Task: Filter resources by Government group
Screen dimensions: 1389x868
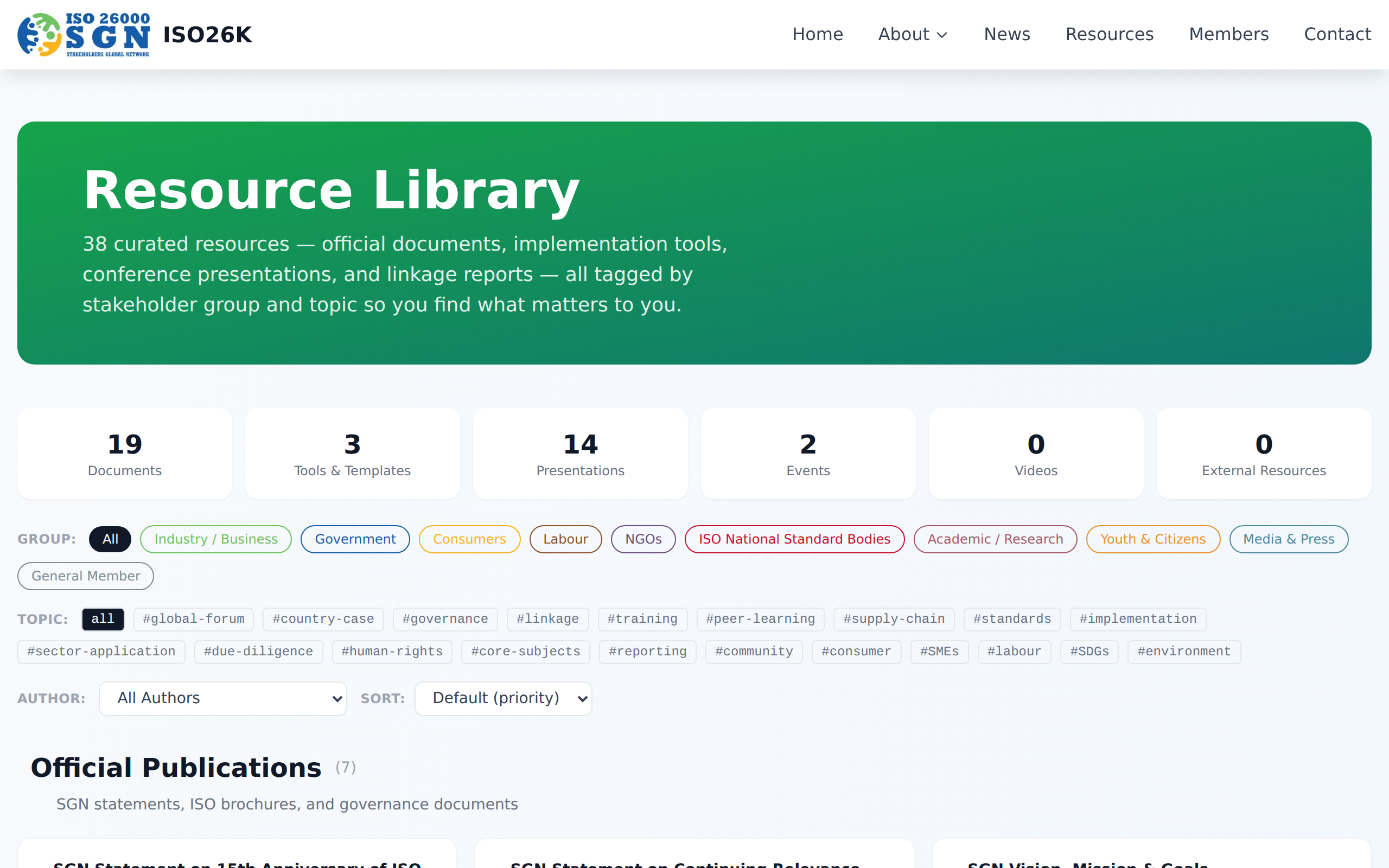Action: point(355,539)
